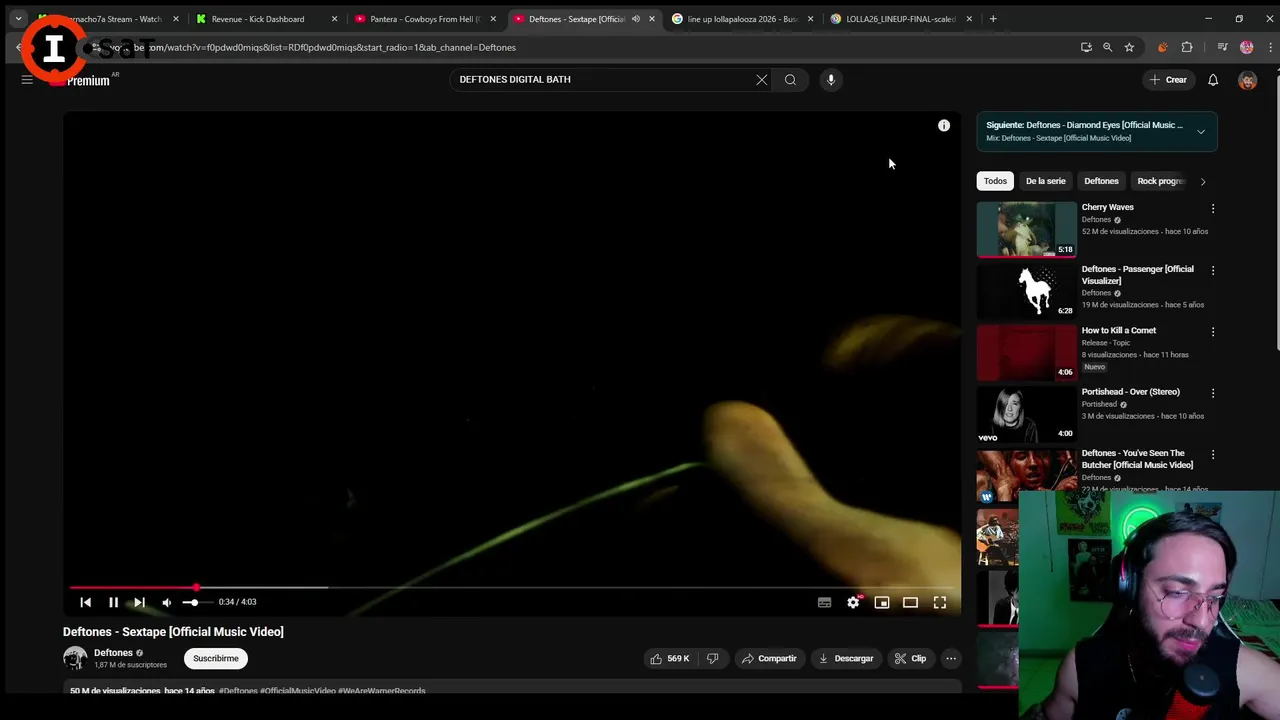The height and width of the screenshot is (720, 1280).
Task: Open the browser extensions puzzle icon
Action: point(1187,47)
